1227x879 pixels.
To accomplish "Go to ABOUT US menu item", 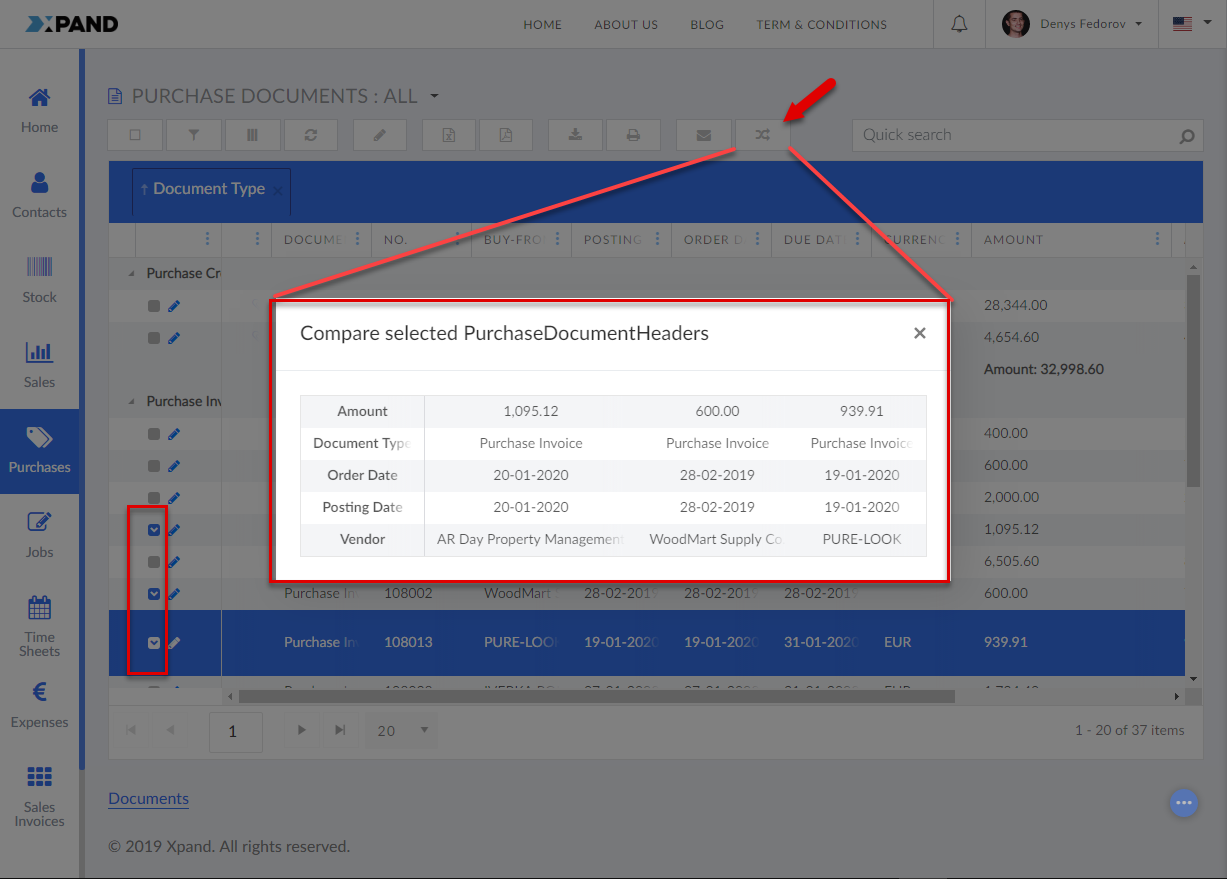I will (626, 24).
